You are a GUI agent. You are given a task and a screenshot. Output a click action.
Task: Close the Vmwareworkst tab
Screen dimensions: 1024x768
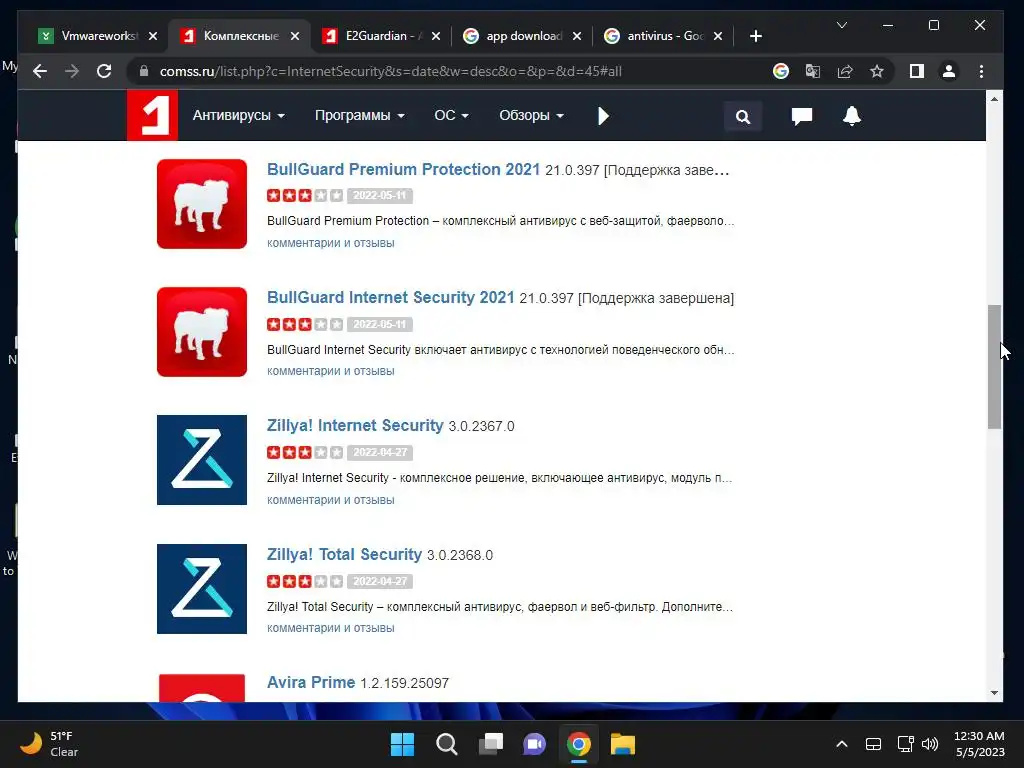tap(153, 36)
